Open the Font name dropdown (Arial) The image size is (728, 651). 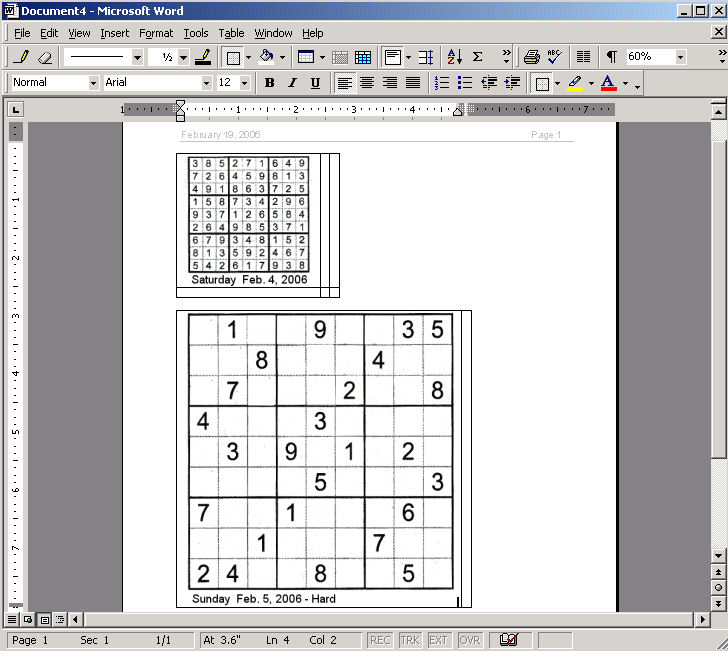click(206, 83)
